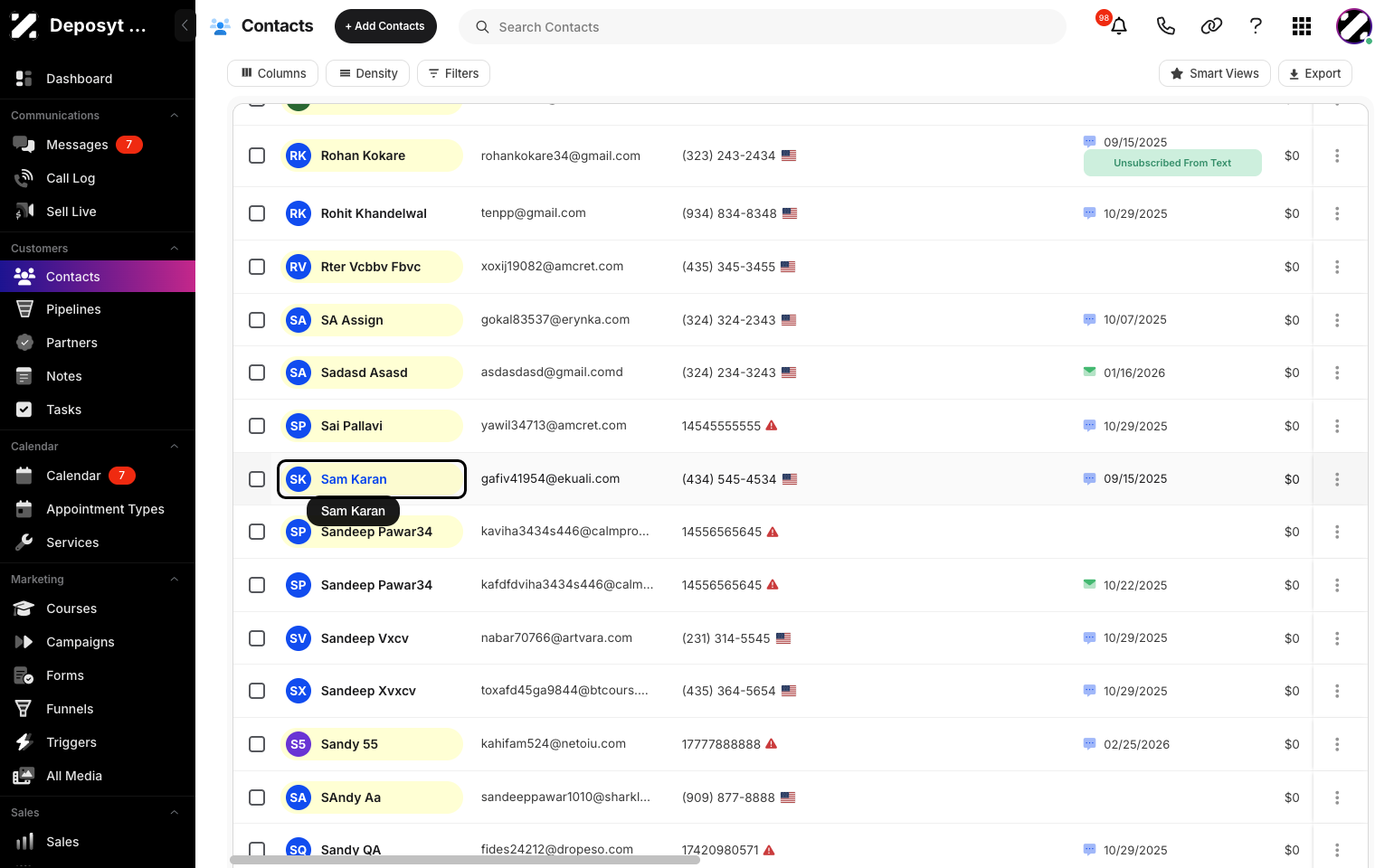Open row actions menu for Sandy 55
Image resolution: width=1394 pixels, height=868 pixels.
click(x=1337, y=744)
